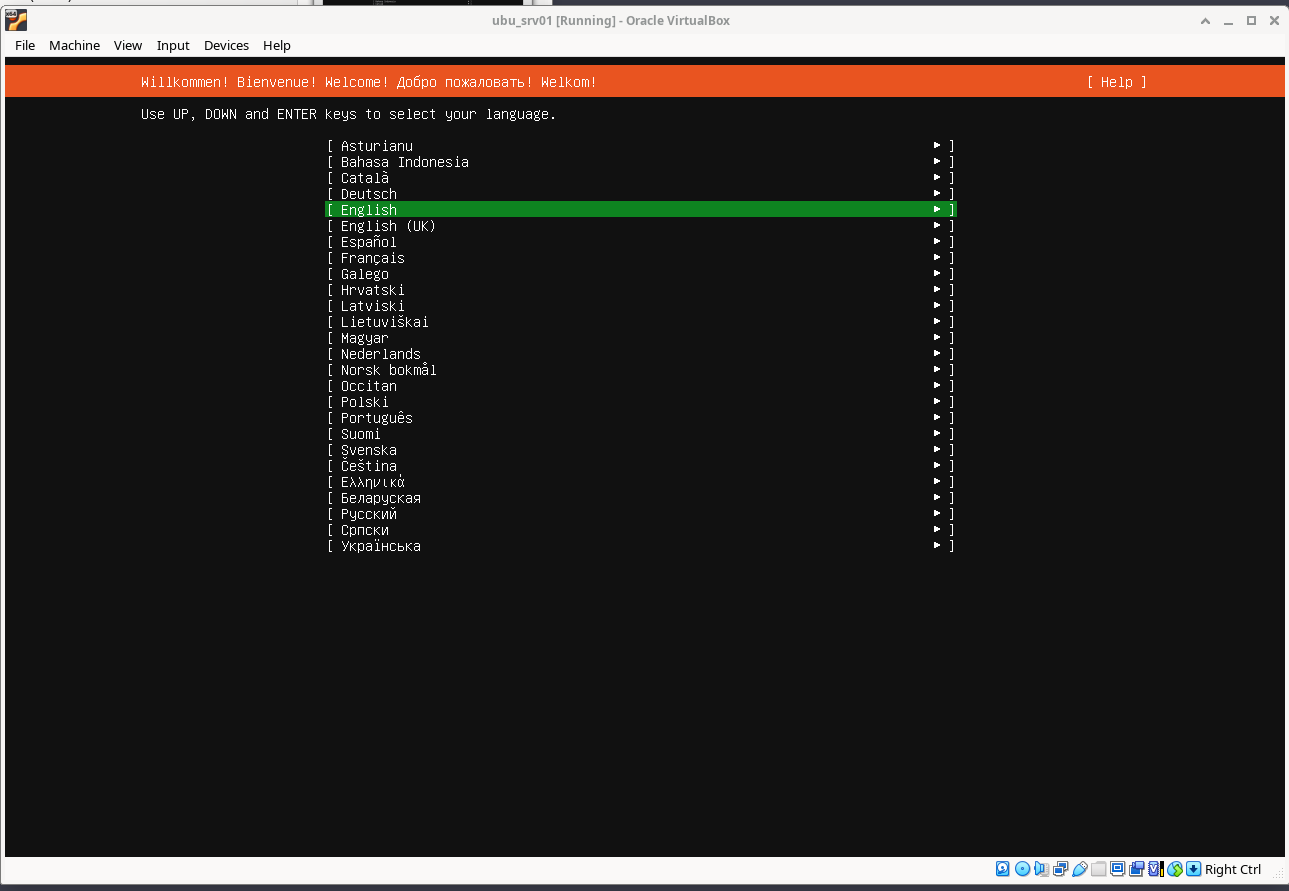The width and height of the screenshot is (1289, 891).
Task: Expand the Українська language row arrow
Action: 937,546
